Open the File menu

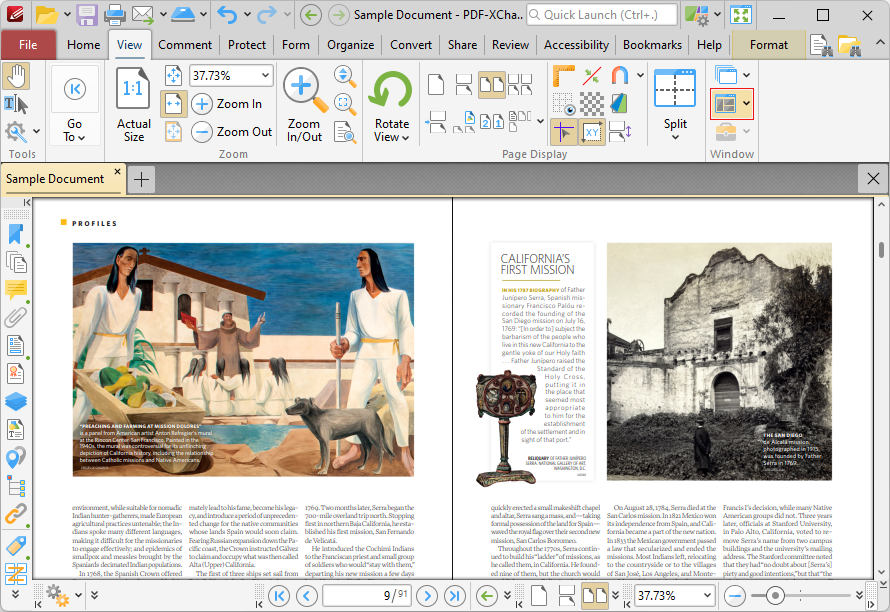click(x=28, y=45)
